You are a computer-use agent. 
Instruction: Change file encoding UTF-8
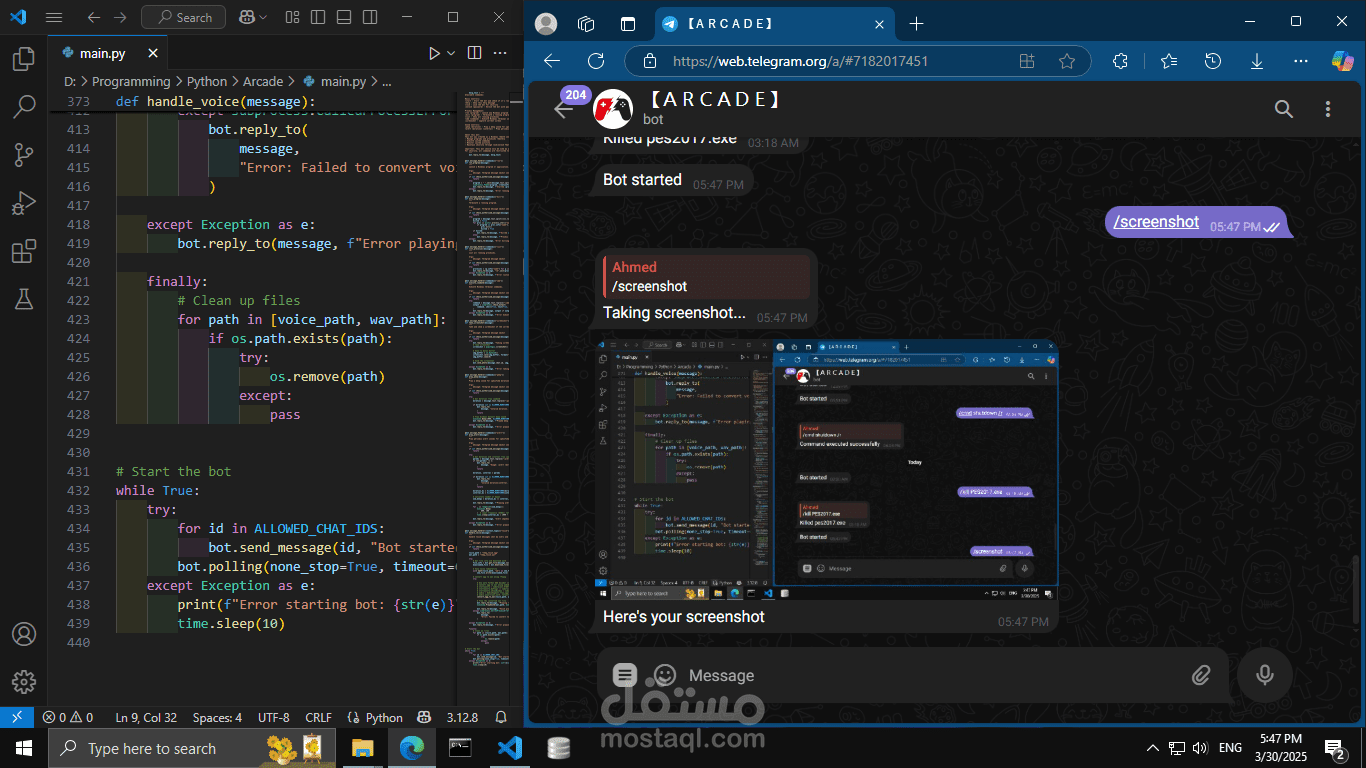click(x=273, y=717)
